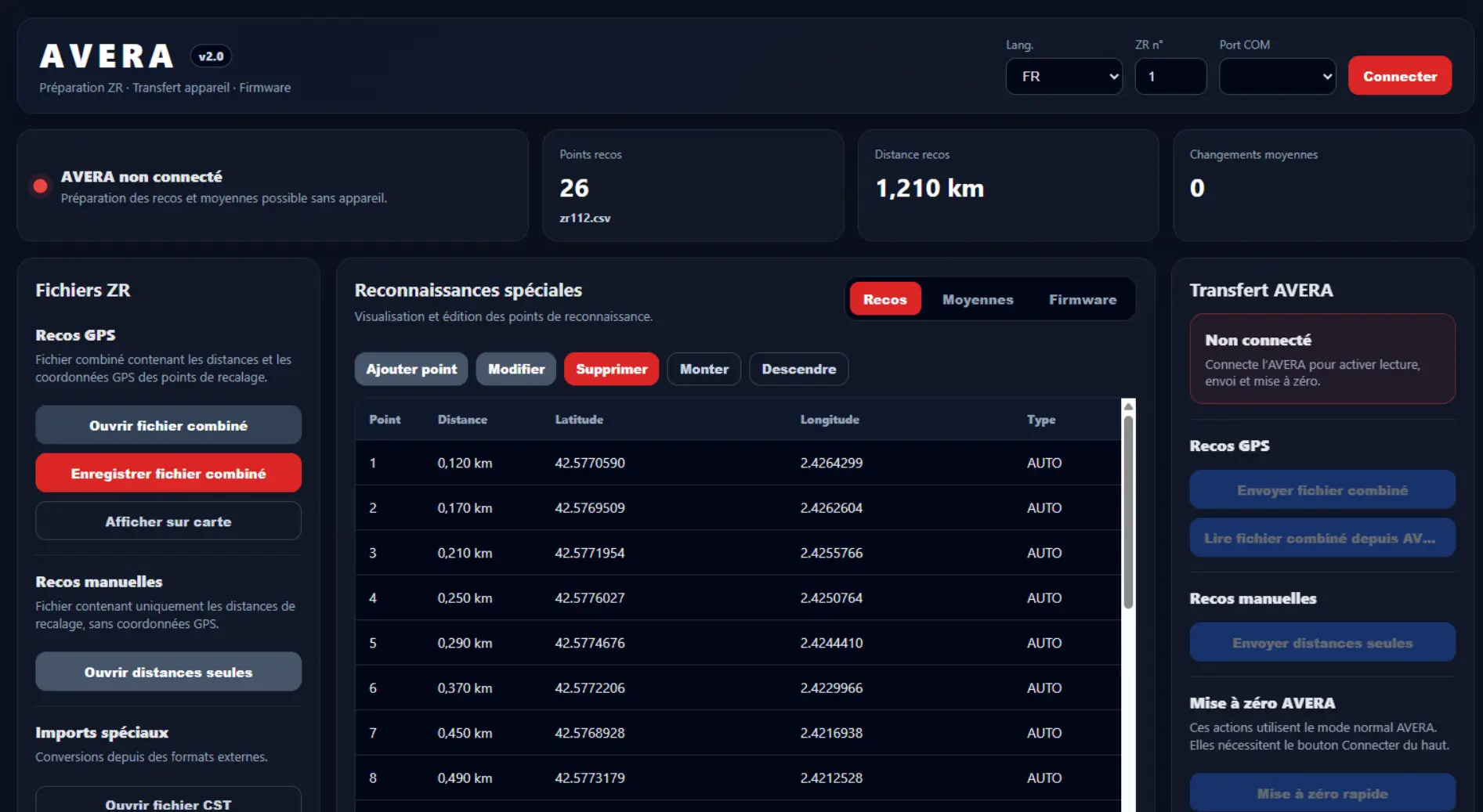The image size is (1483, 812).
Task: Open the Firmware tab
Action: 1083,299
